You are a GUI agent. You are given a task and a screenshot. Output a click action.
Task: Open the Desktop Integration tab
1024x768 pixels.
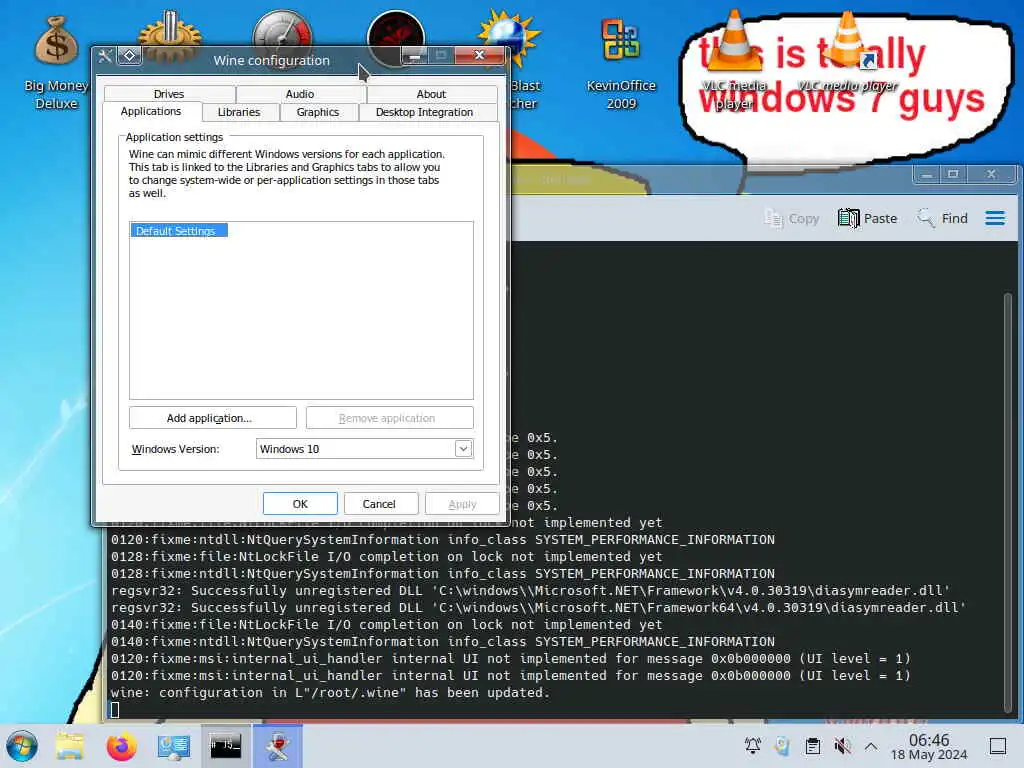424,112
